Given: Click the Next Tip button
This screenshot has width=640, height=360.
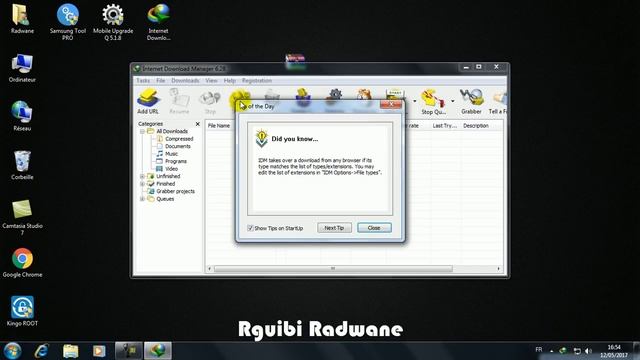Looking at the screenshot, I should point(334,228).
